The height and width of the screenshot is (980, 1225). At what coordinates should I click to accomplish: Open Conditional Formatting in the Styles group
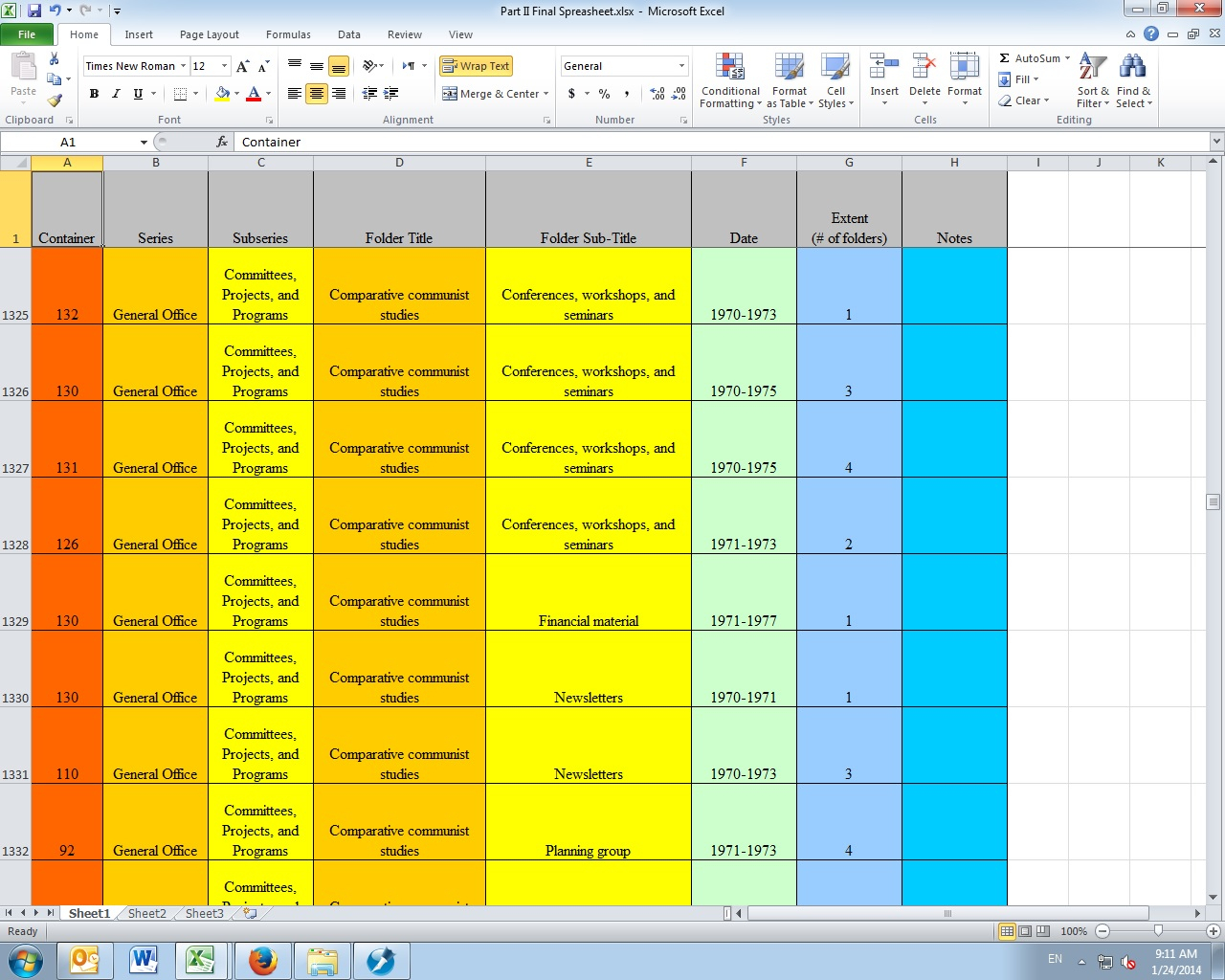point(729,81)
